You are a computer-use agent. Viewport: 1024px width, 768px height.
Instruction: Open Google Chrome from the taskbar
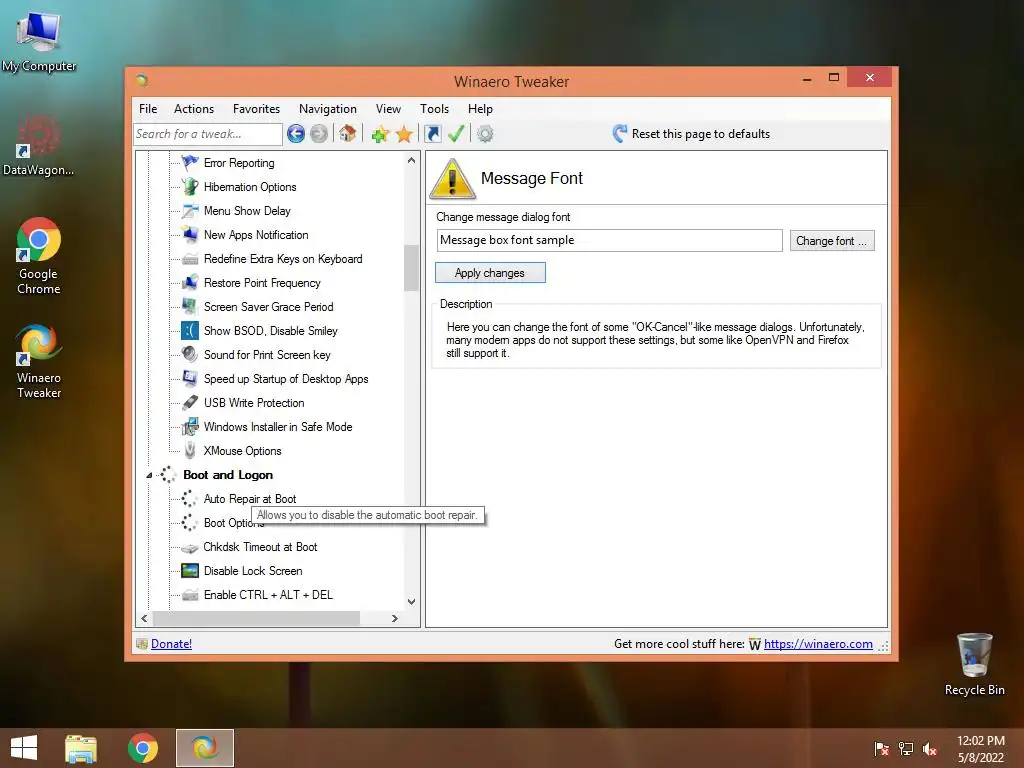tap(143, 748)
